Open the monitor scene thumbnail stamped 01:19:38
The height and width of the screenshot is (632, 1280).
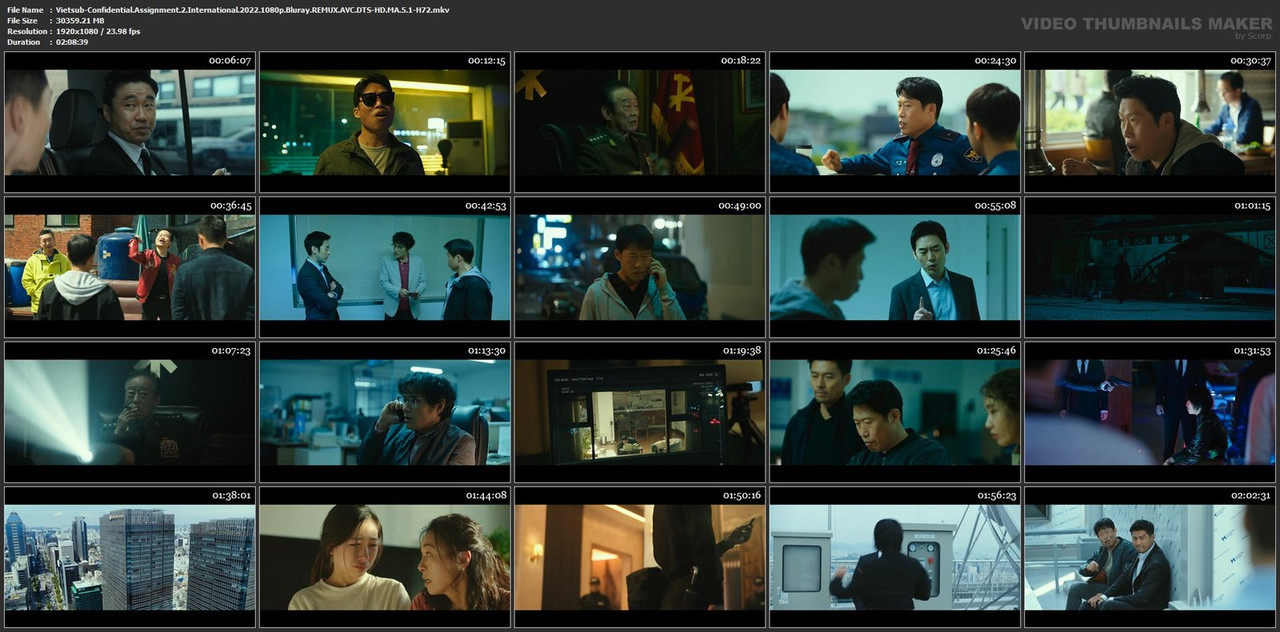click(640, 412)
